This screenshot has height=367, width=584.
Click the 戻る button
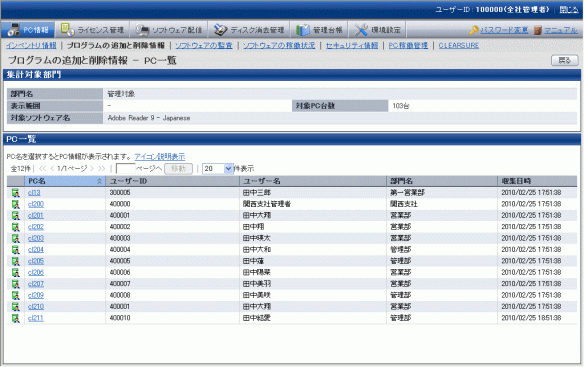565,60
